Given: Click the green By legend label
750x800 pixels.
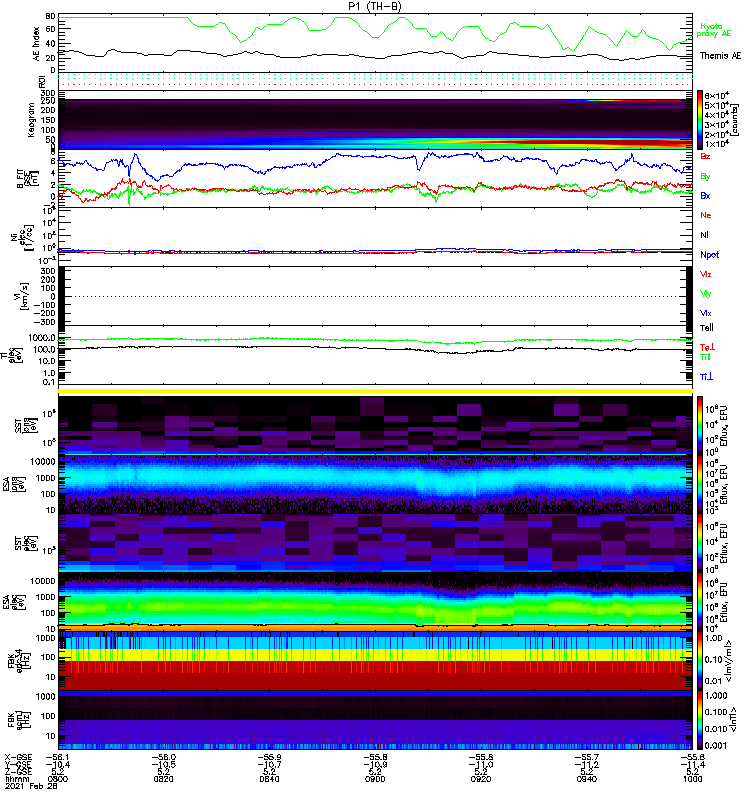Looking at the screenshot, I should click(x=705, y=177).
